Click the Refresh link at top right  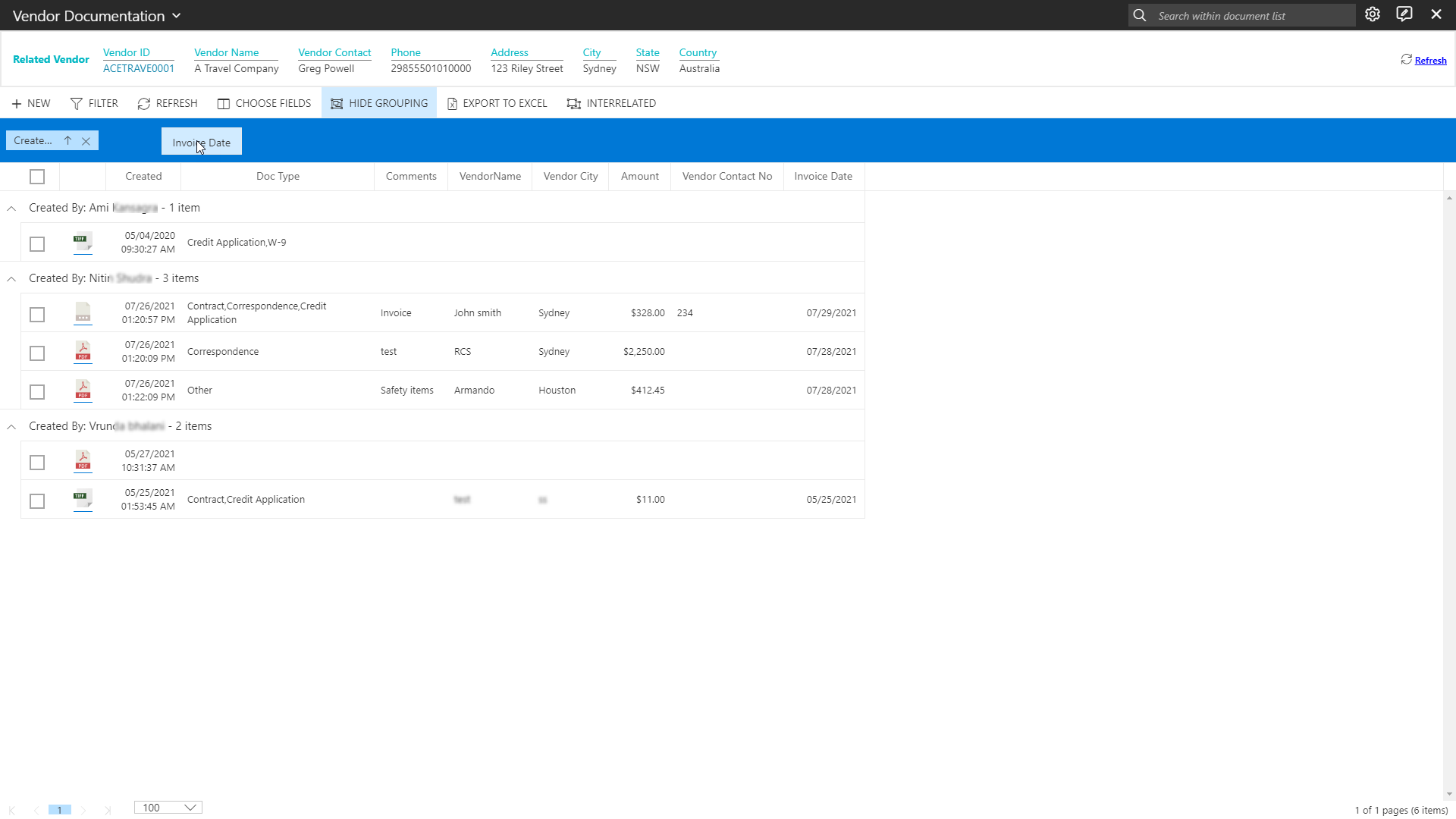(x=1430, y=61)
